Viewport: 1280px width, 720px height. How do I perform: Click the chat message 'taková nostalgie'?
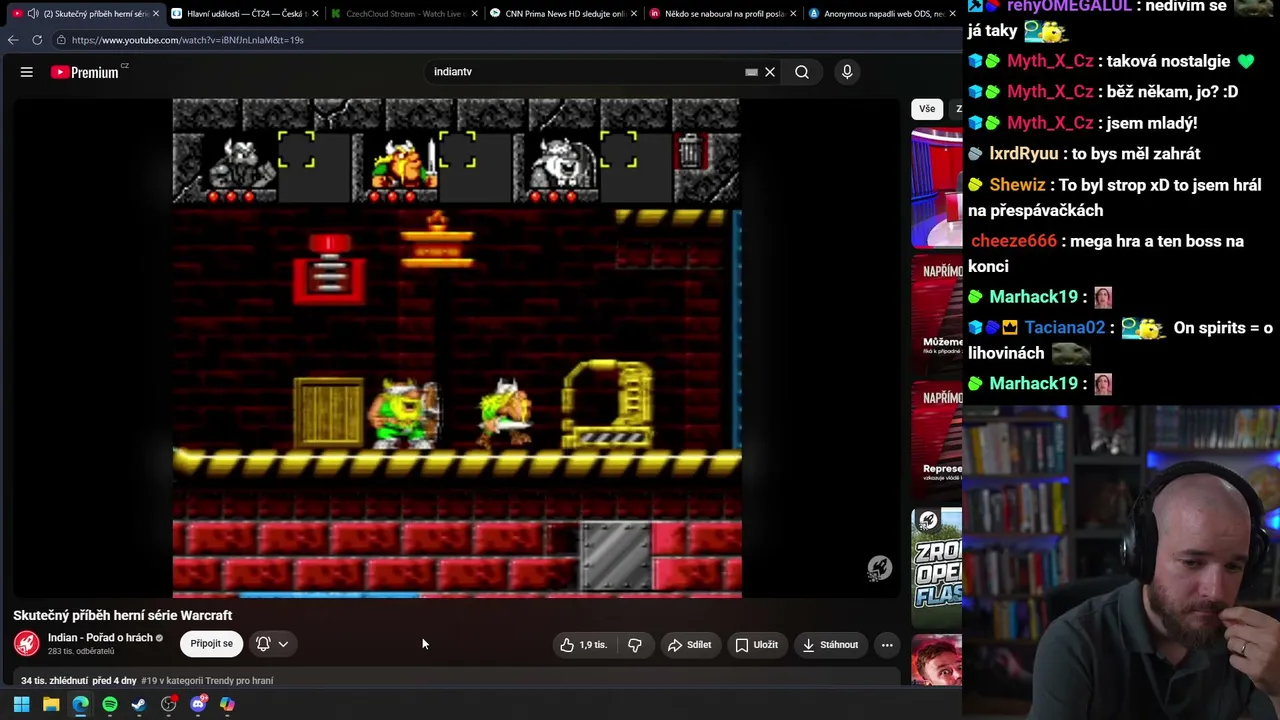(1168, 61)
